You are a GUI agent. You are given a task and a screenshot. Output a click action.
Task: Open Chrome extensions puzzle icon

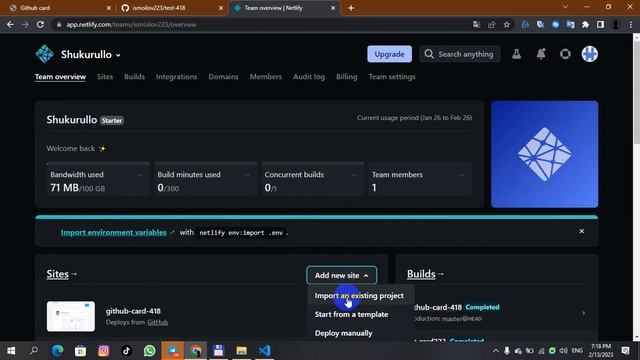585,24
